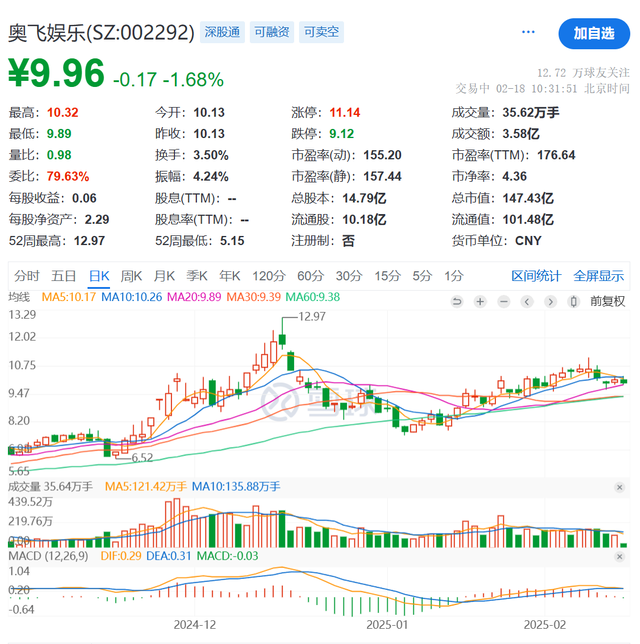Click the 货币单位 CNY value

tap(528, 241)
